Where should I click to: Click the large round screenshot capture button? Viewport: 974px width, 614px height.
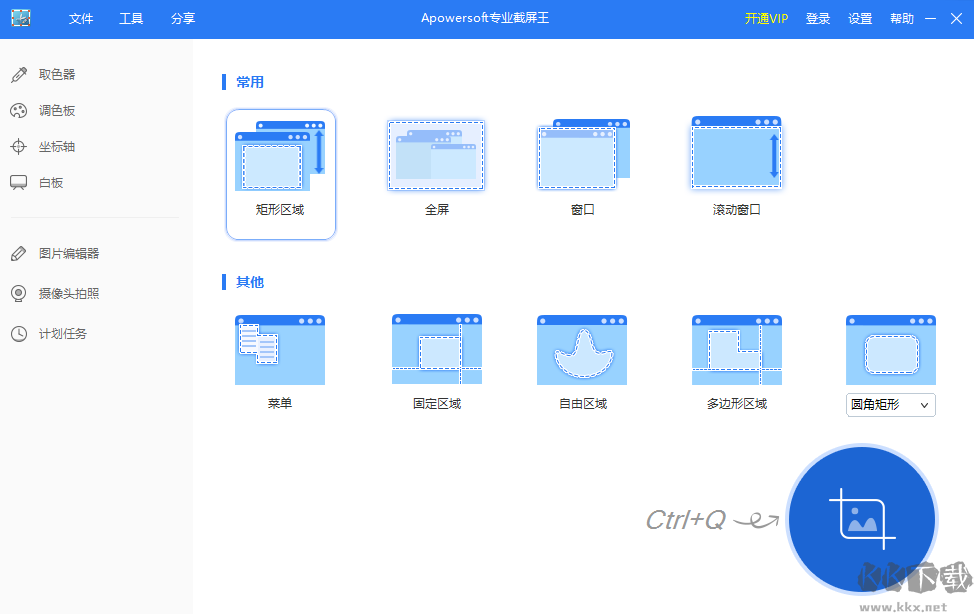pos(862,520)
